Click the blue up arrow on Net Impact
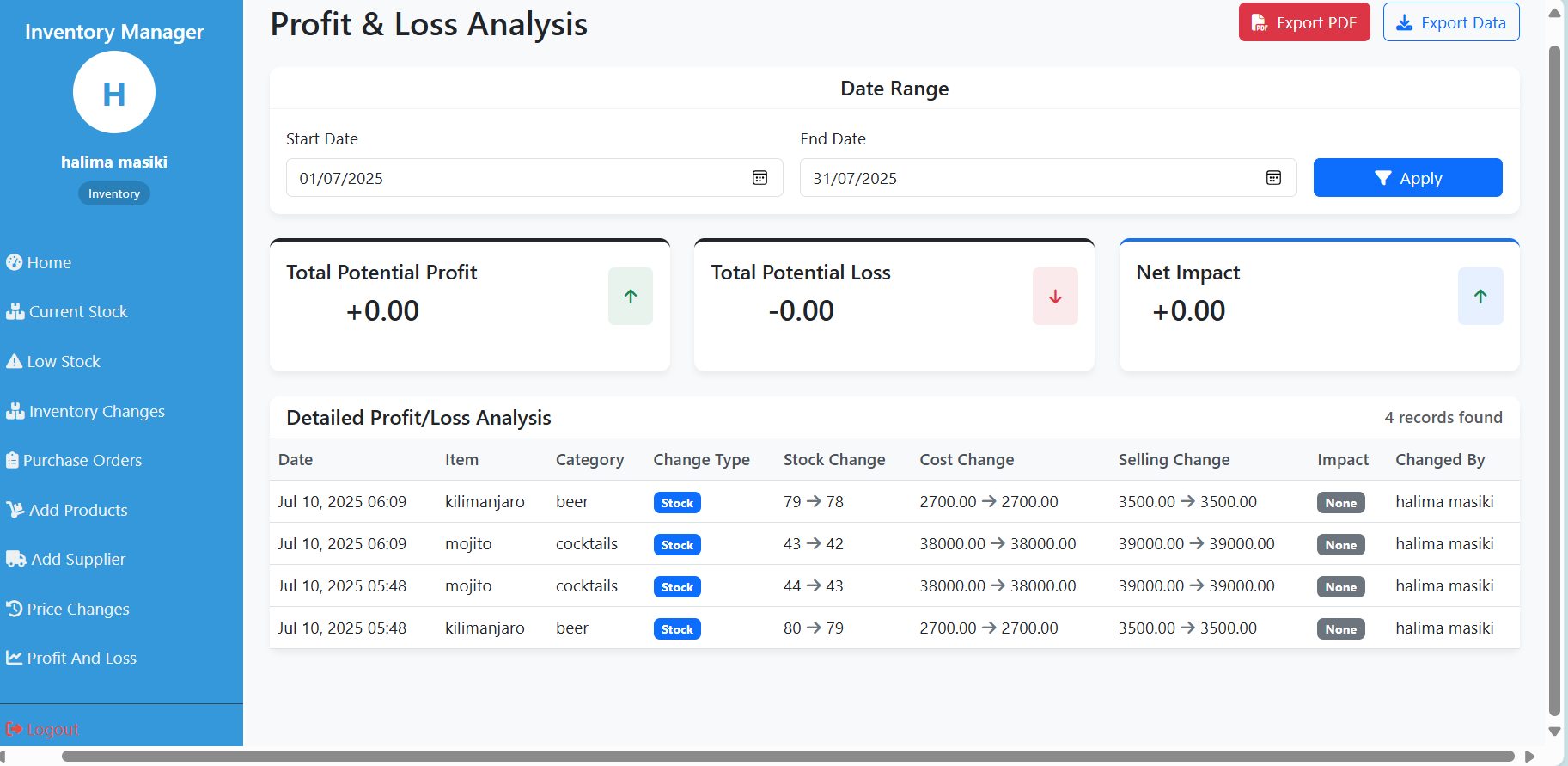The height and width of the screenshot is (766, 1568). [x=1480, y=297]
